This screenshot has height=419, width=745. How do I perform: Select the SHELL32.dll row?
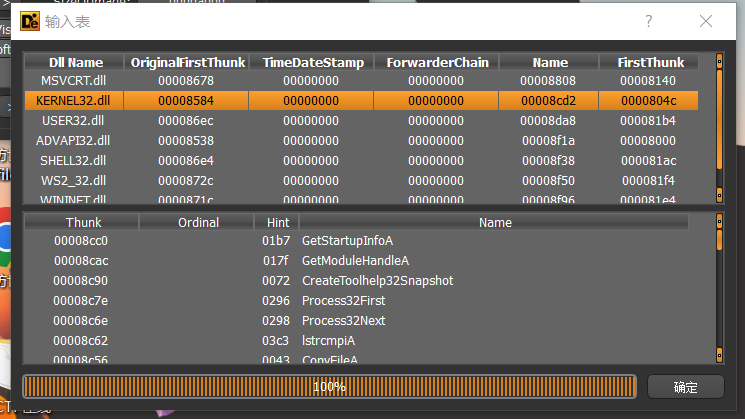(361, 161)
